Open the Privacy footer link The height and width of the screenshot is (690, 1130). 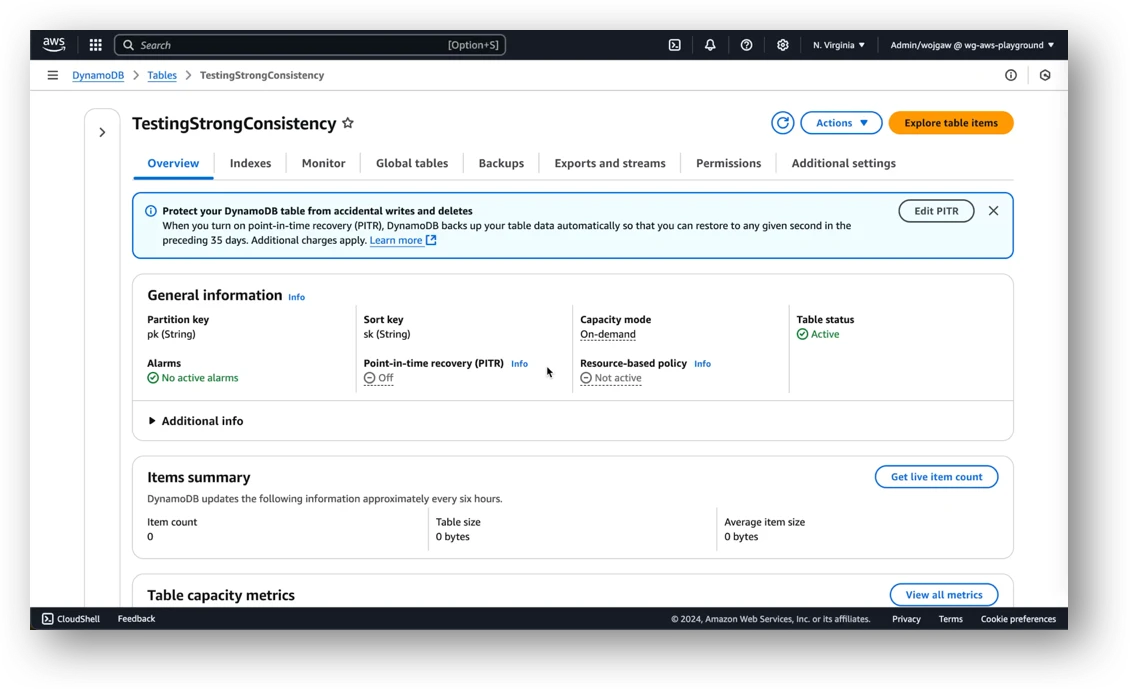coord(906,619)
